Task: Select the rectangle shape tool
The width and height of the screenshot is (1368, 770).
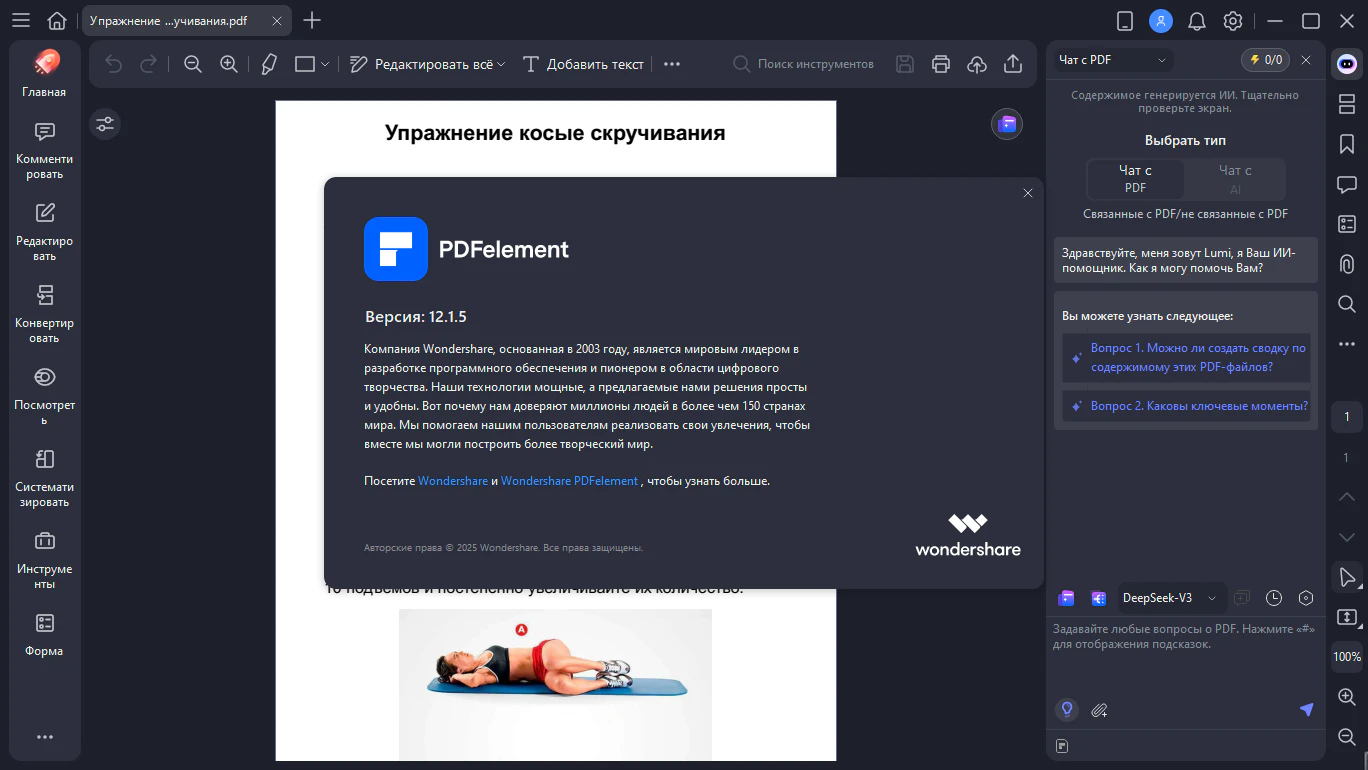Action: (305, 64)
